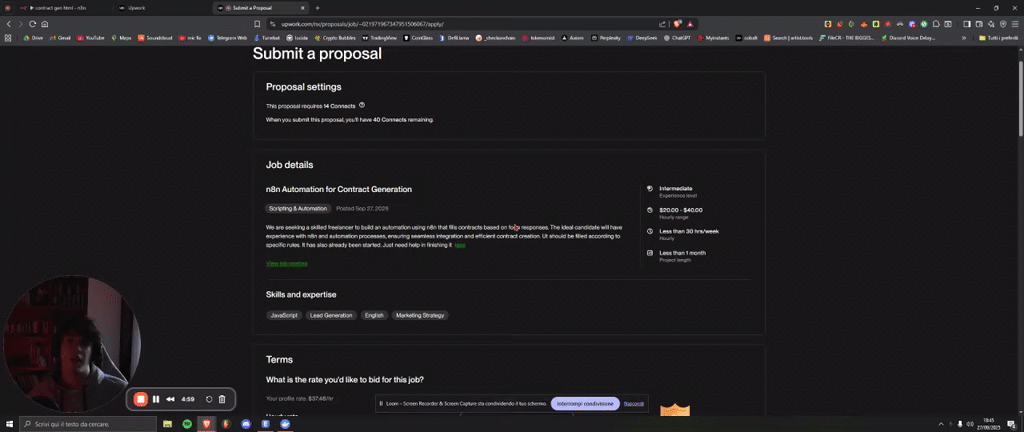The height and width of the screenshot is (432, 1024).
Task: Click the $20.00 - $40.00 hourly range text
Action: (x=680, y=210)
